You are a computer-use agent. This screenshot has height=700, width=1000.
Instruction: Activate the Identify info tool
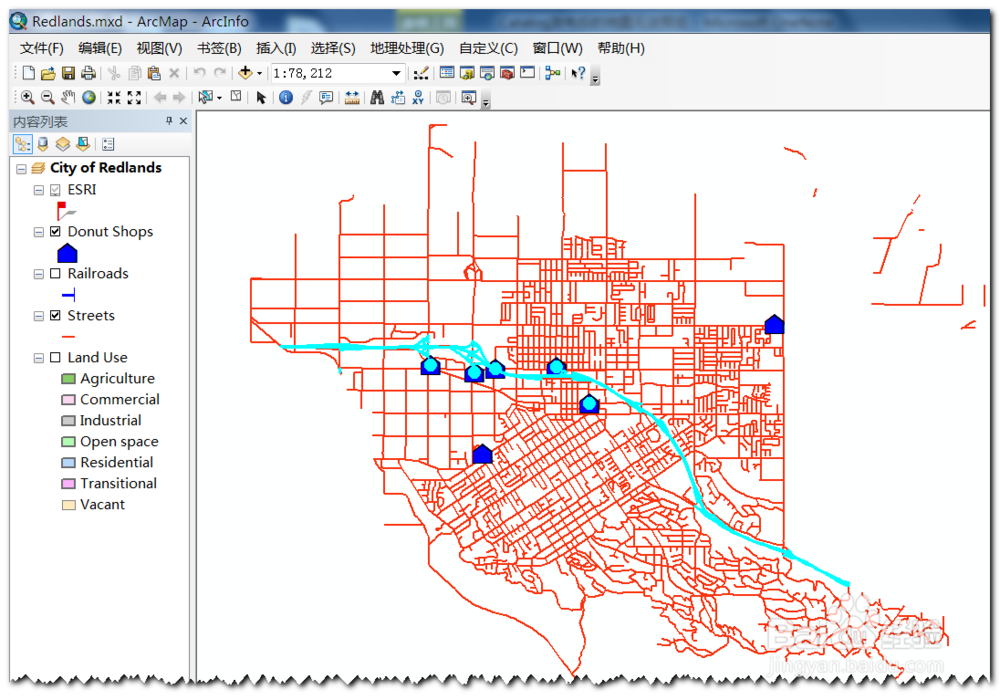click(286, 98)
